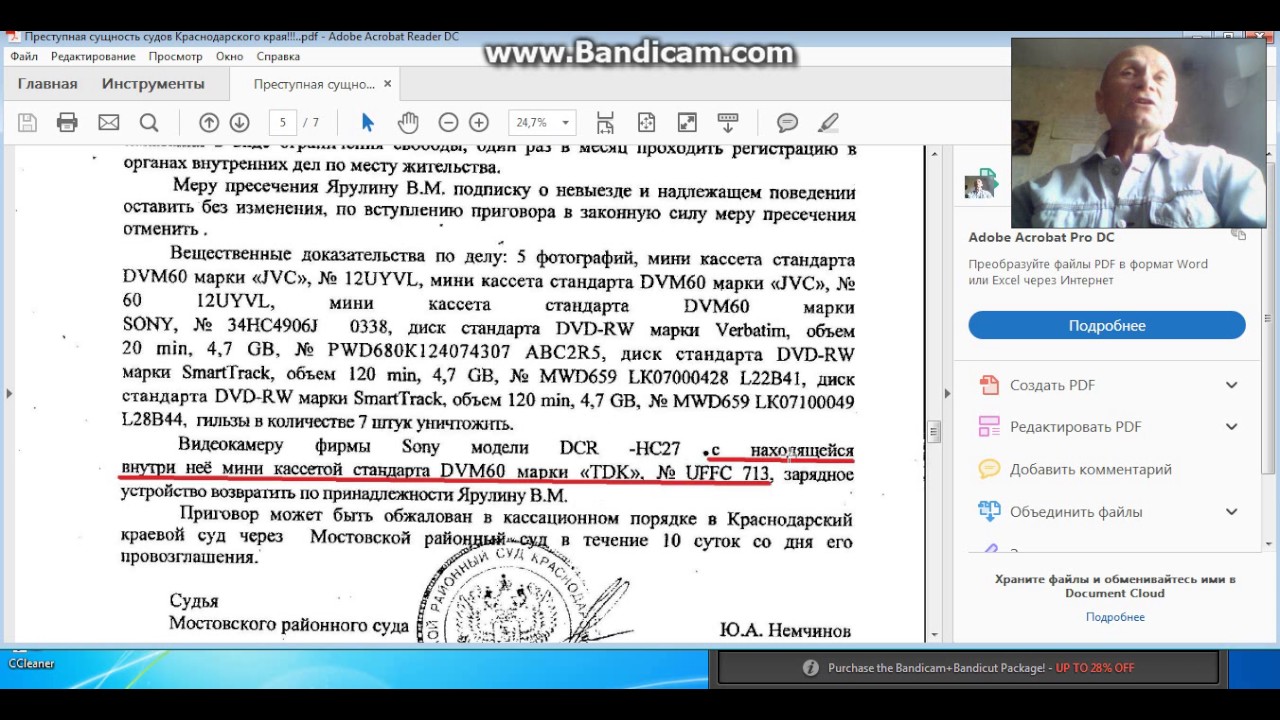Activate the Selection arrow tool
Image resolution: width=1280 pixels, height=720 pixels.
coord(367,122)
